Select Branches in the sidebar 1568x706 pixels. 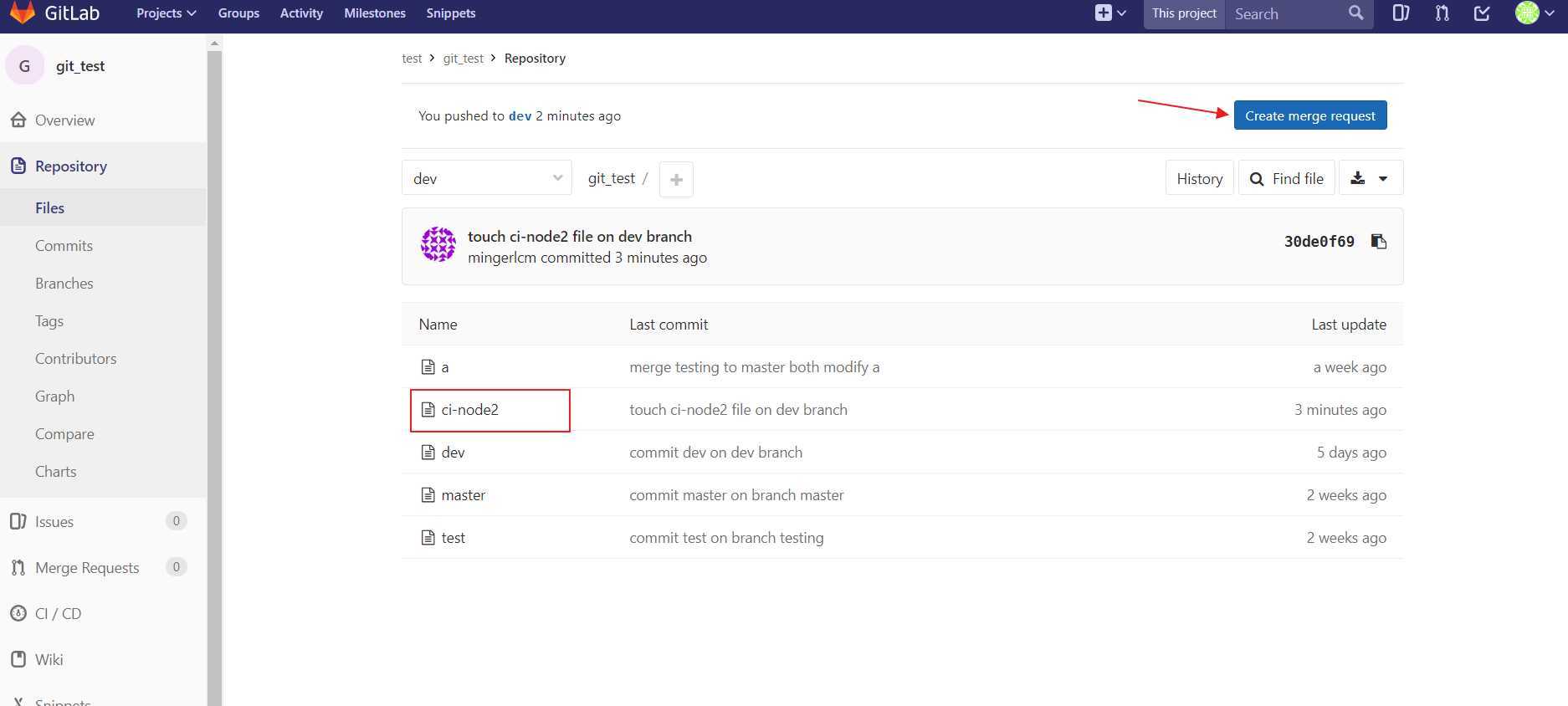coord(64,283)
